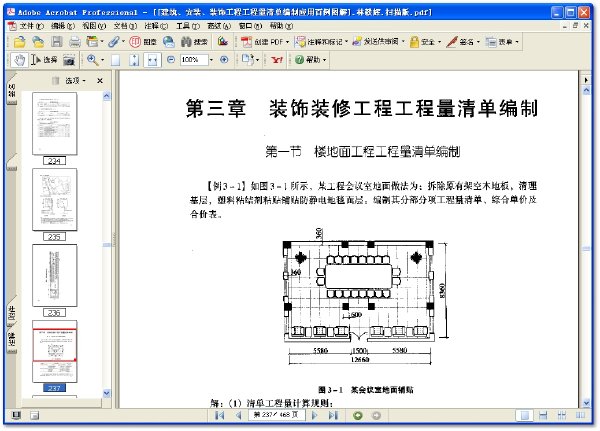The image size is (600, 431).
Task: Select Continuous-Facing layout in the status bar
Action: pyautogui.click(x=562, y=415)
